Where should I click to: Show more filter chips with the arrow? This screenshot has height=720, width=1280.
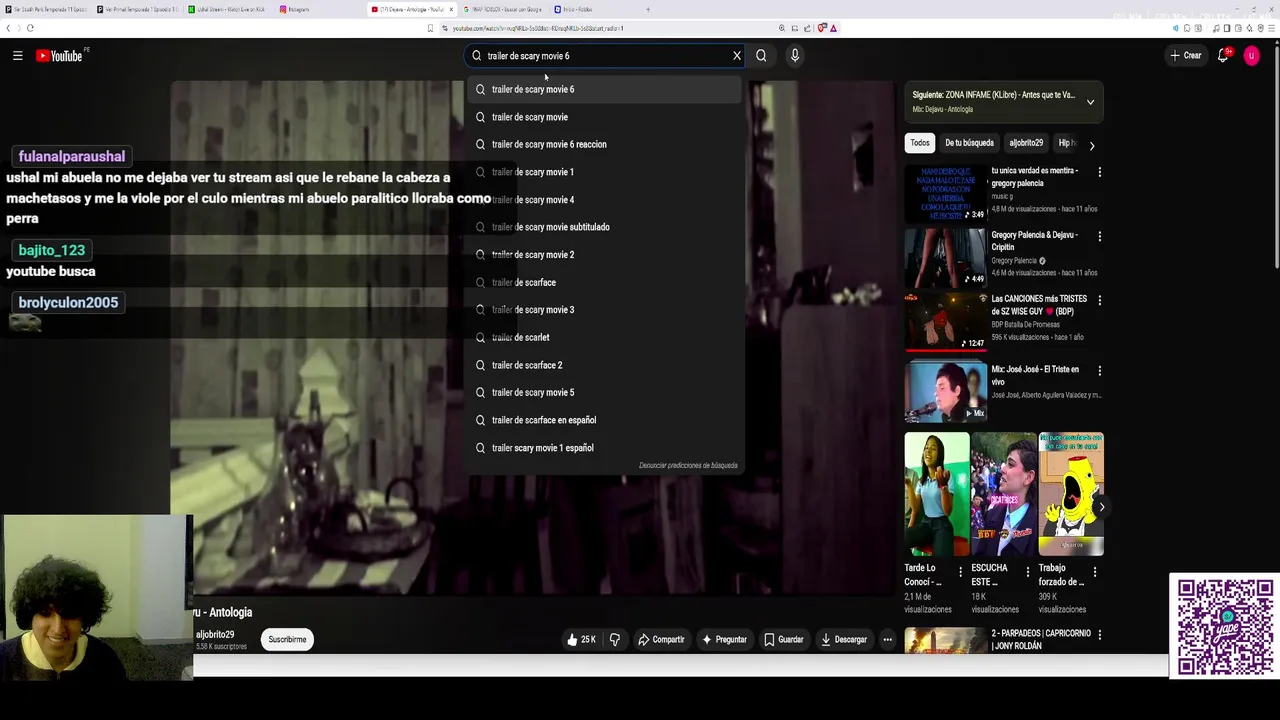coord(1092,145)
